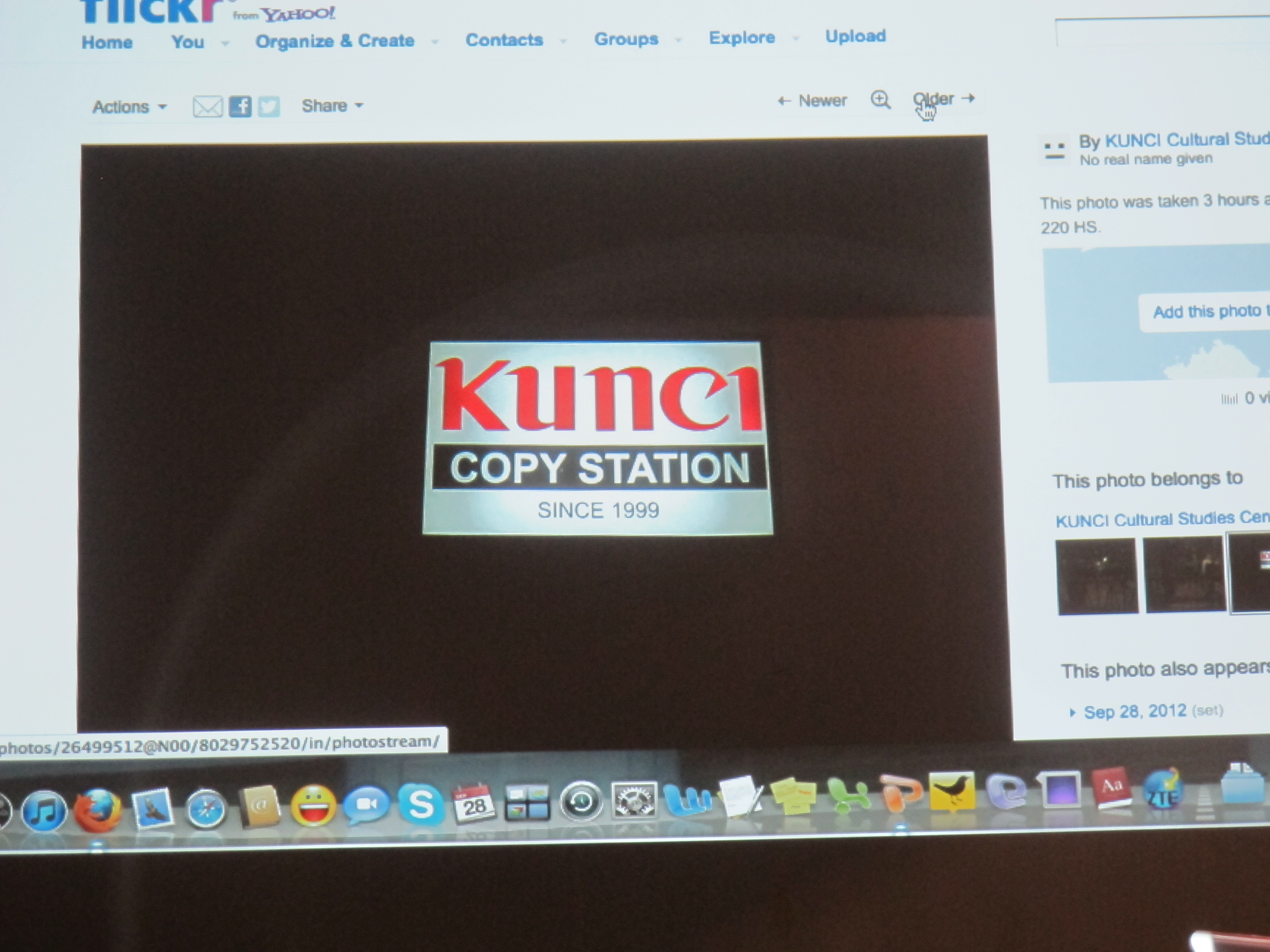Go to the Newer photo

pyautogui.click(x=813, y=101)
